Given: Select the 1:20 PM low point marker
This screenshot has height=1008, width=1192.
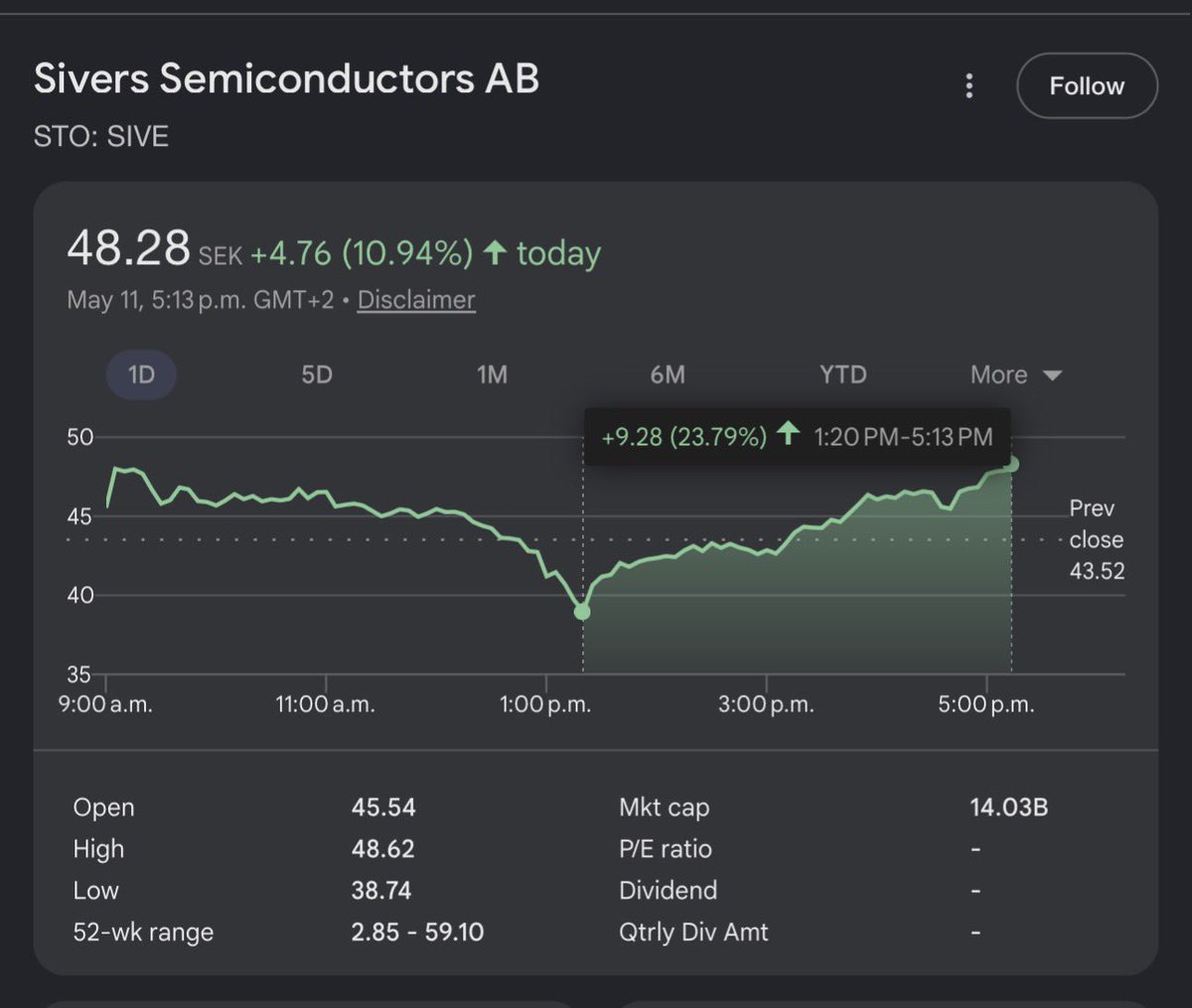Looking at the screenshot, I should pos(582,612).
